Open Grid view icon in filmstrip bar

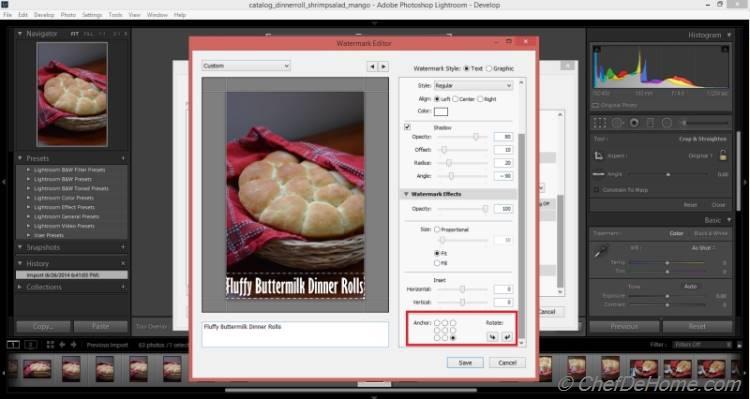tap(50, 344)
